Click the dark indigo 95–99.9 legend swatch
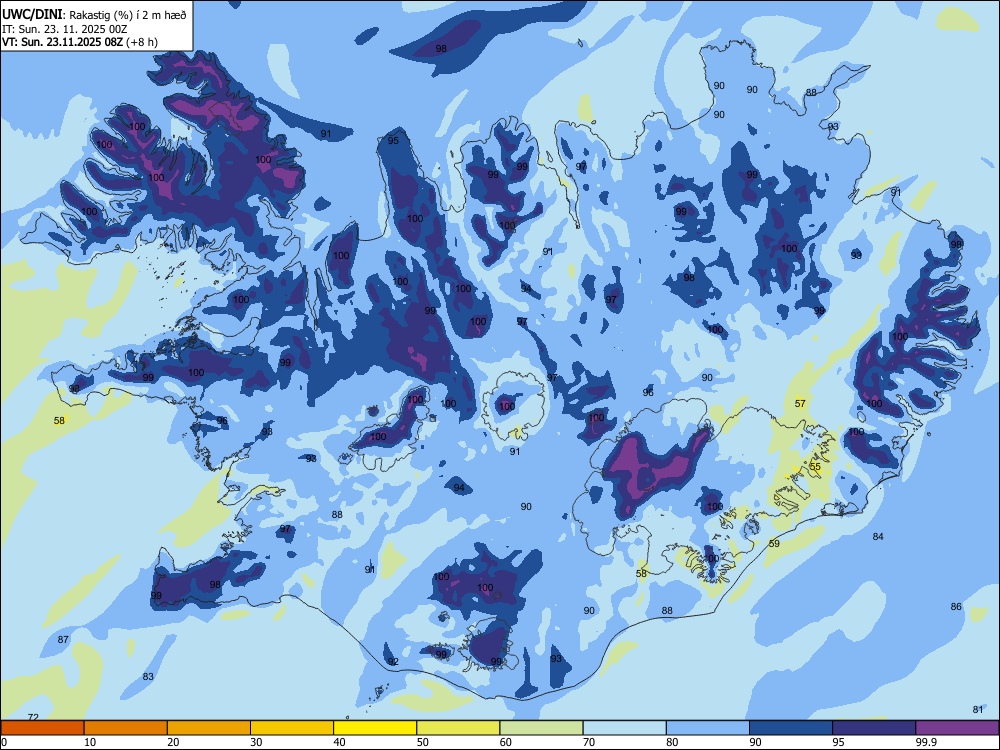The height and width of the screenshot is (750, 1000). point(874,728)
